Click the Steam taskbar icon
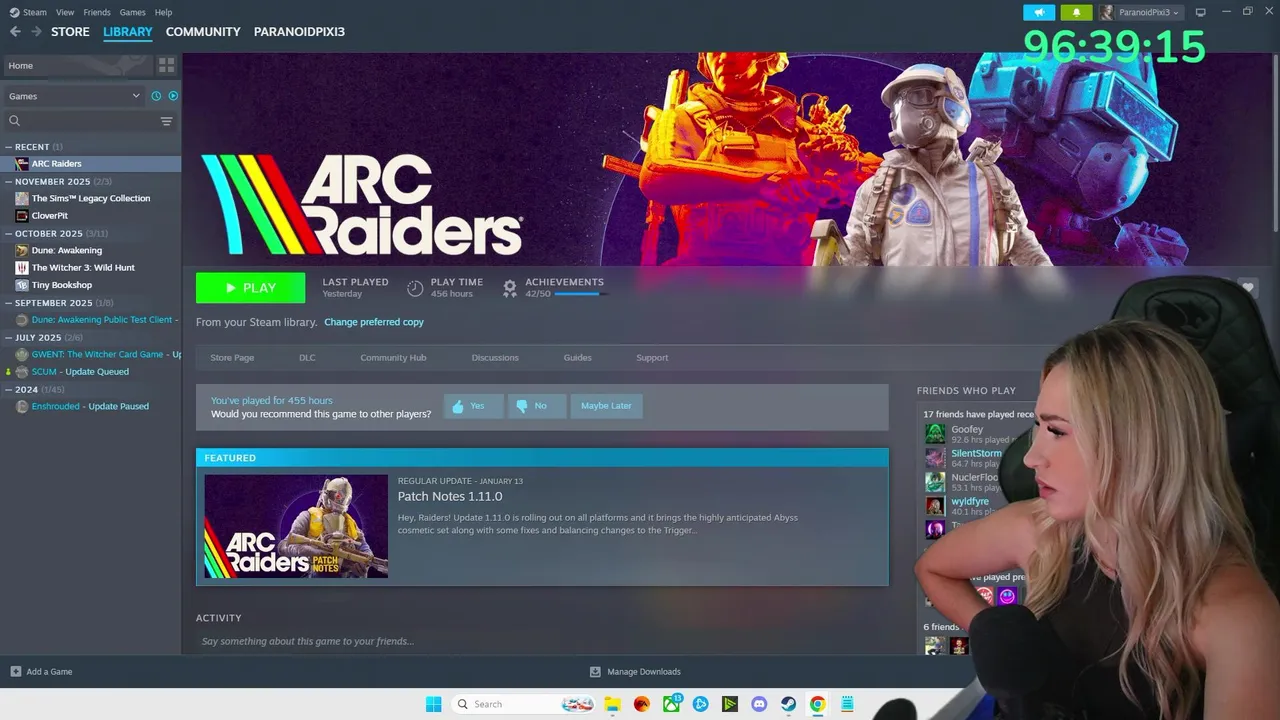Image resolution: width=1280 pixels, height=720 pixels. (x=788, y=704)
